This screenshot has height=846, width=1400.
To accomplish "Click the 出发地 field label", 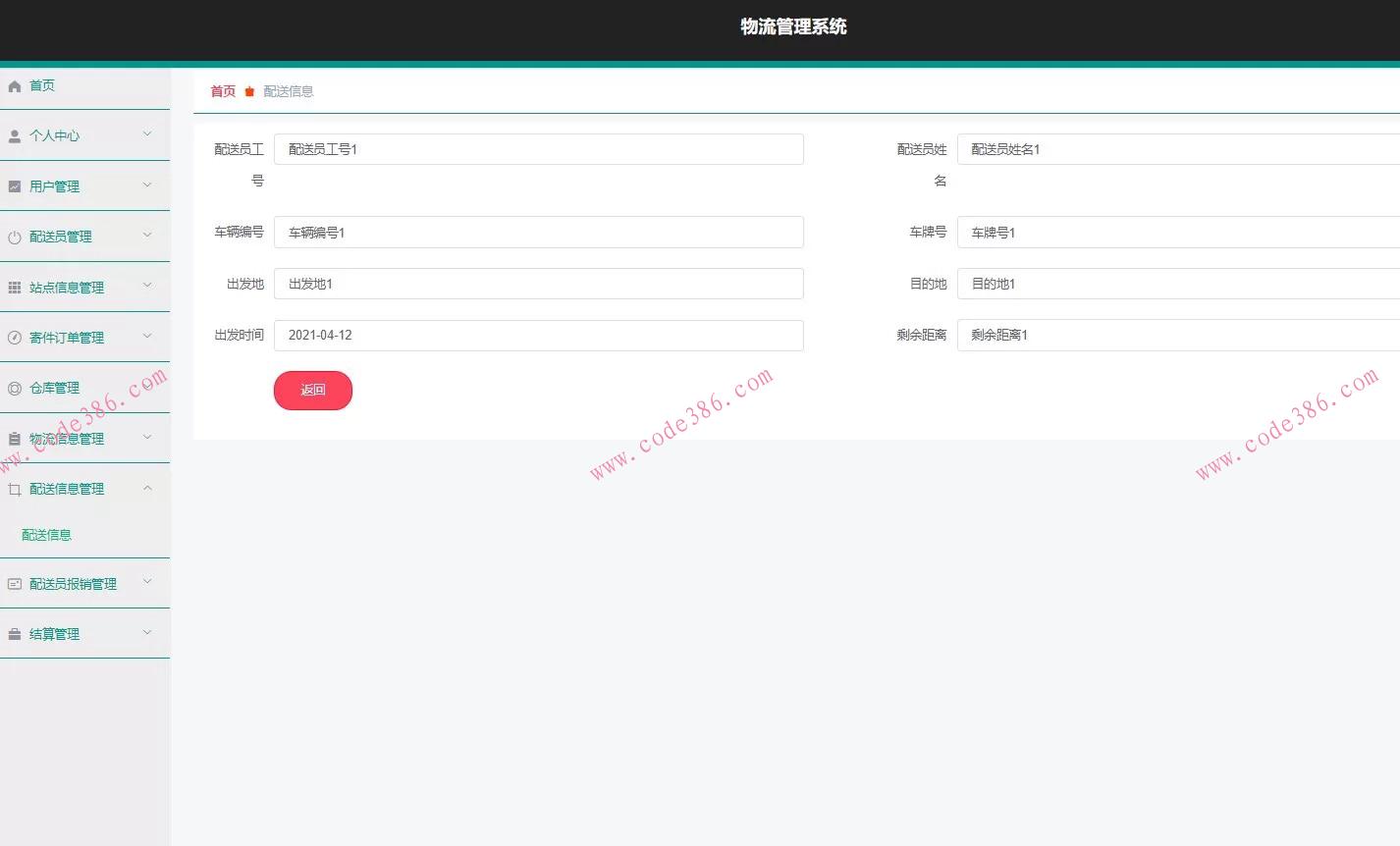I will coord(245,284).
